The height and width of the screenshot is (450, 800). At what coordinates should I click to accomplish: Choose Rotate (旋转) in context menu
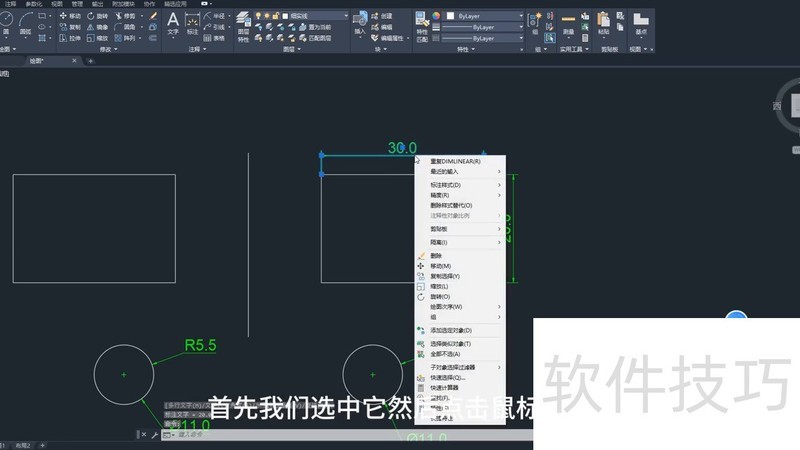click(460, 296)
